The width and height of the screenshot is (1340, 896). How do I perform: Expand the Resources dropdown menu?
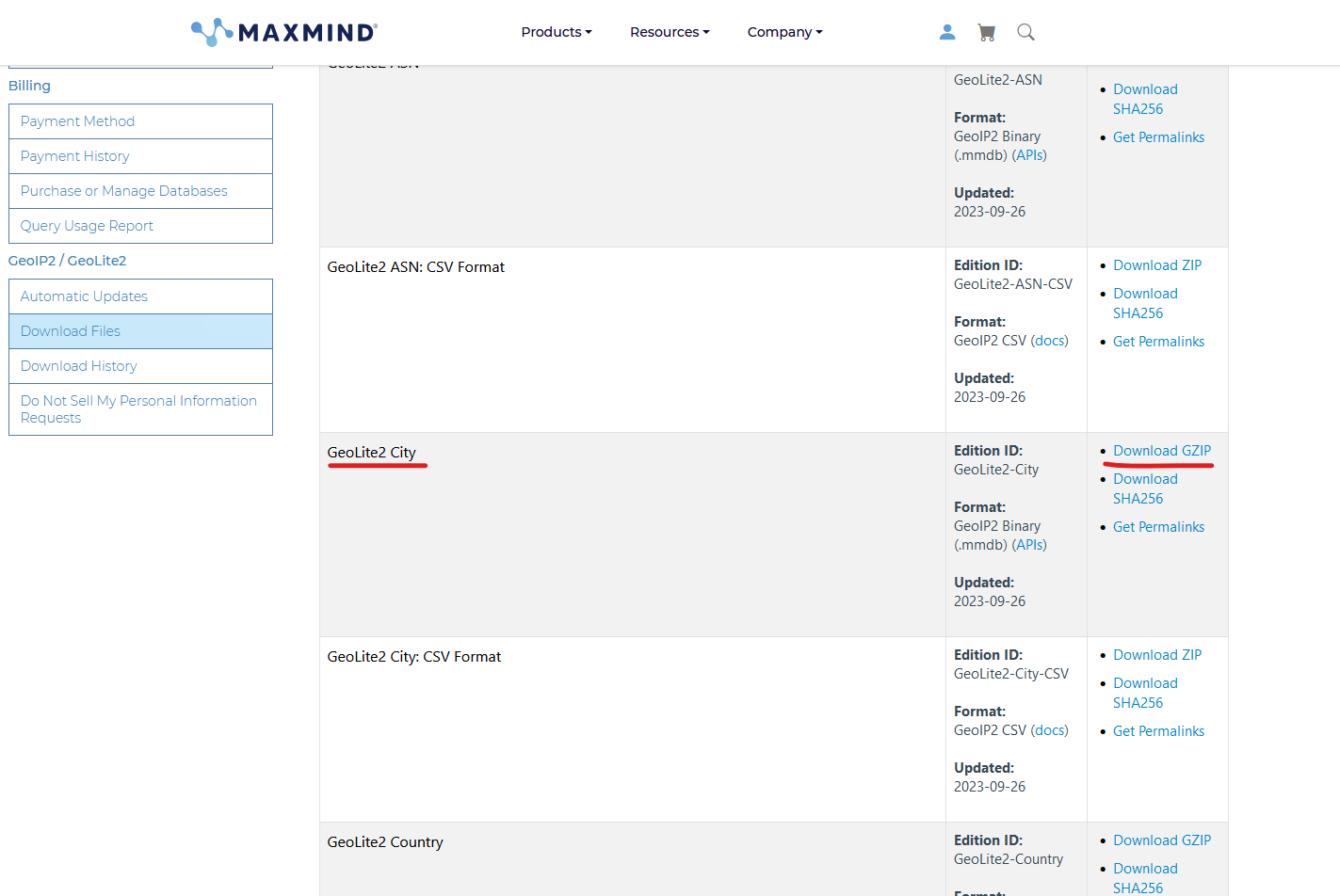[x=669, y=32]
